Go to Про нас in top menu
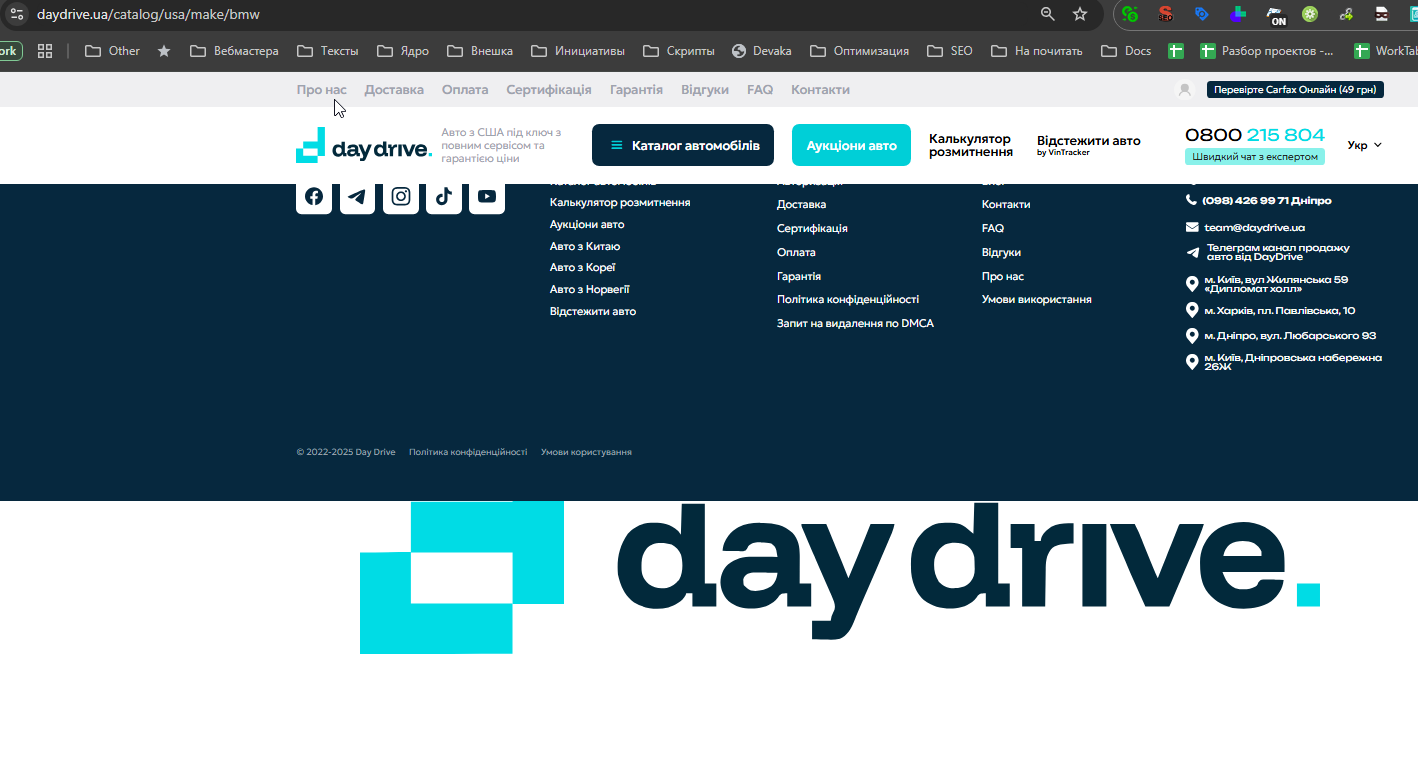The height and width of the screenshot is (764, 1418). [x=321, y=90]
